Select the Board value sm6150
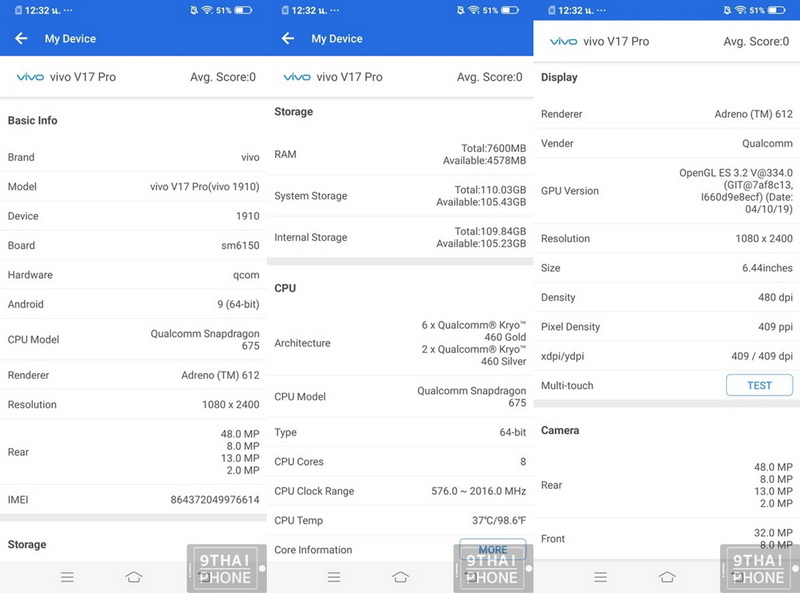The width and height of the screenshot is (800, 593). click(x=240, y=245)
